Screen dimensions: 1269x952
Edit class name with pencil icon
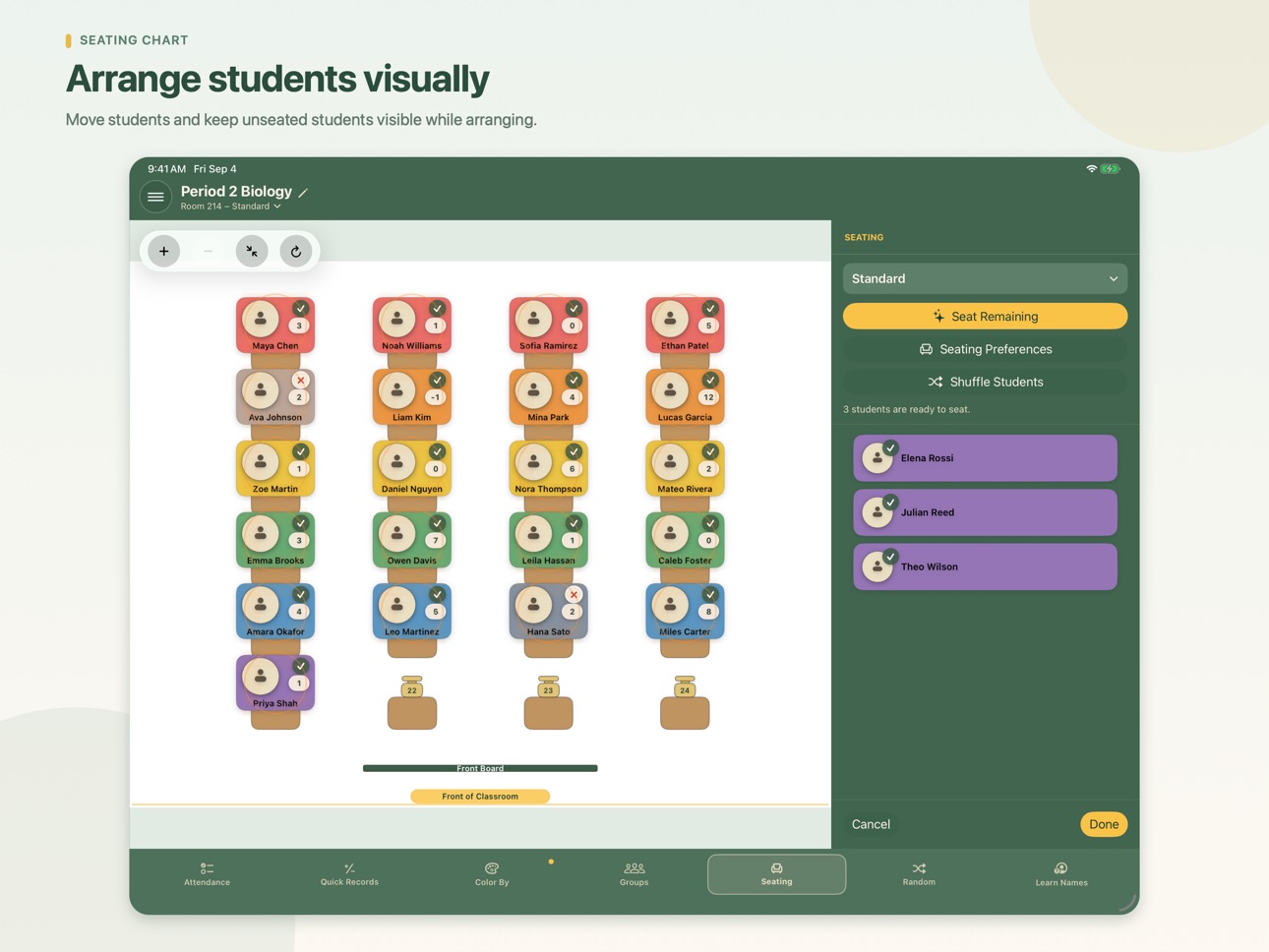click(303, 193)
